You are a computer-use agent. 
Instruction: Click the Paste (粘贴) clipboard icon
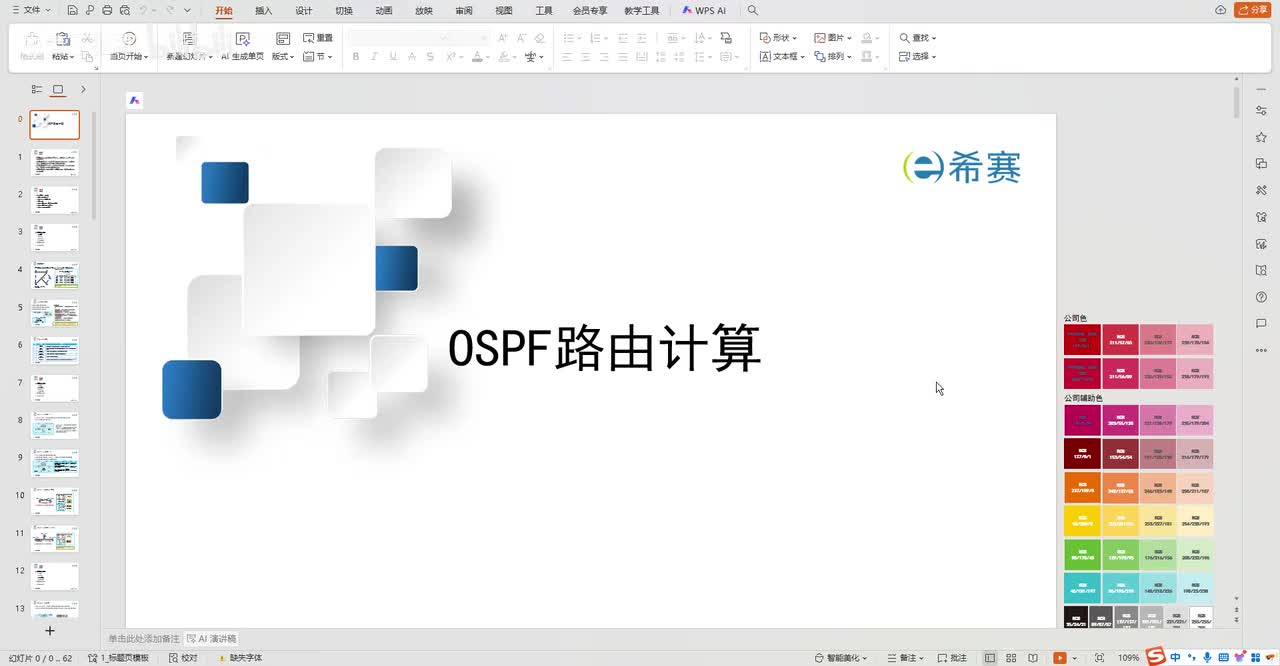(x=62, y=40)
